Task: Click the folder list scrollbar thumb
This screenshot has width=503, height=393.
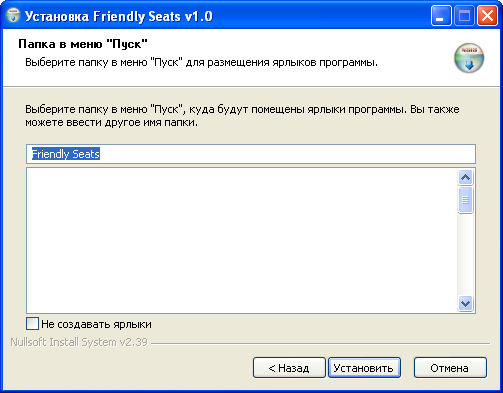Action: point(465,200)
